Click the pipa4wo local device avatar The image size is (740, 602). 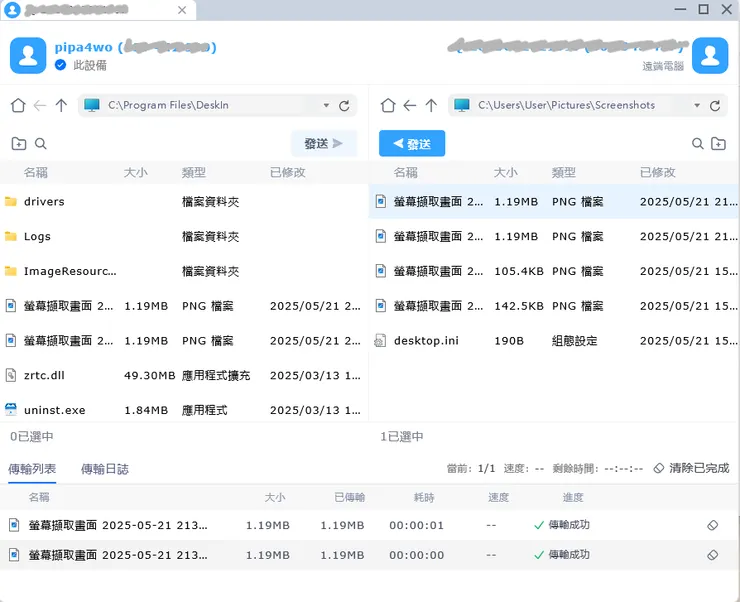click(28, 56)
